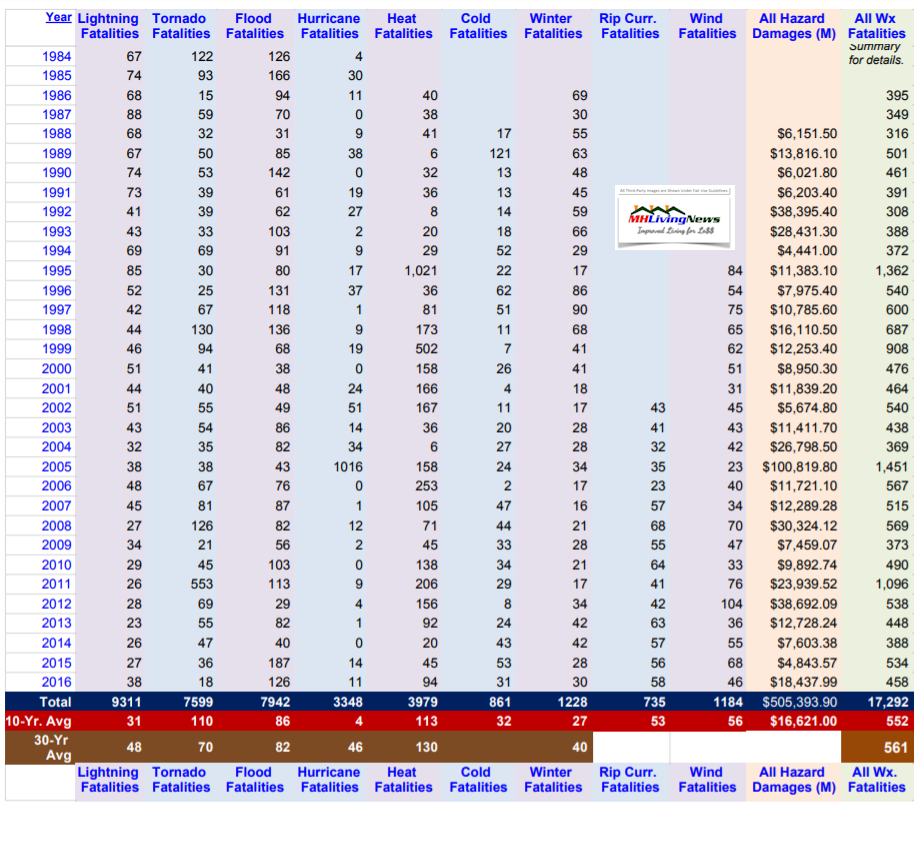The width and height of the screenshot is (914, 842).
Task: Open the bottom Heat Fatalities footer link
Action: click(x=403, y=780)
